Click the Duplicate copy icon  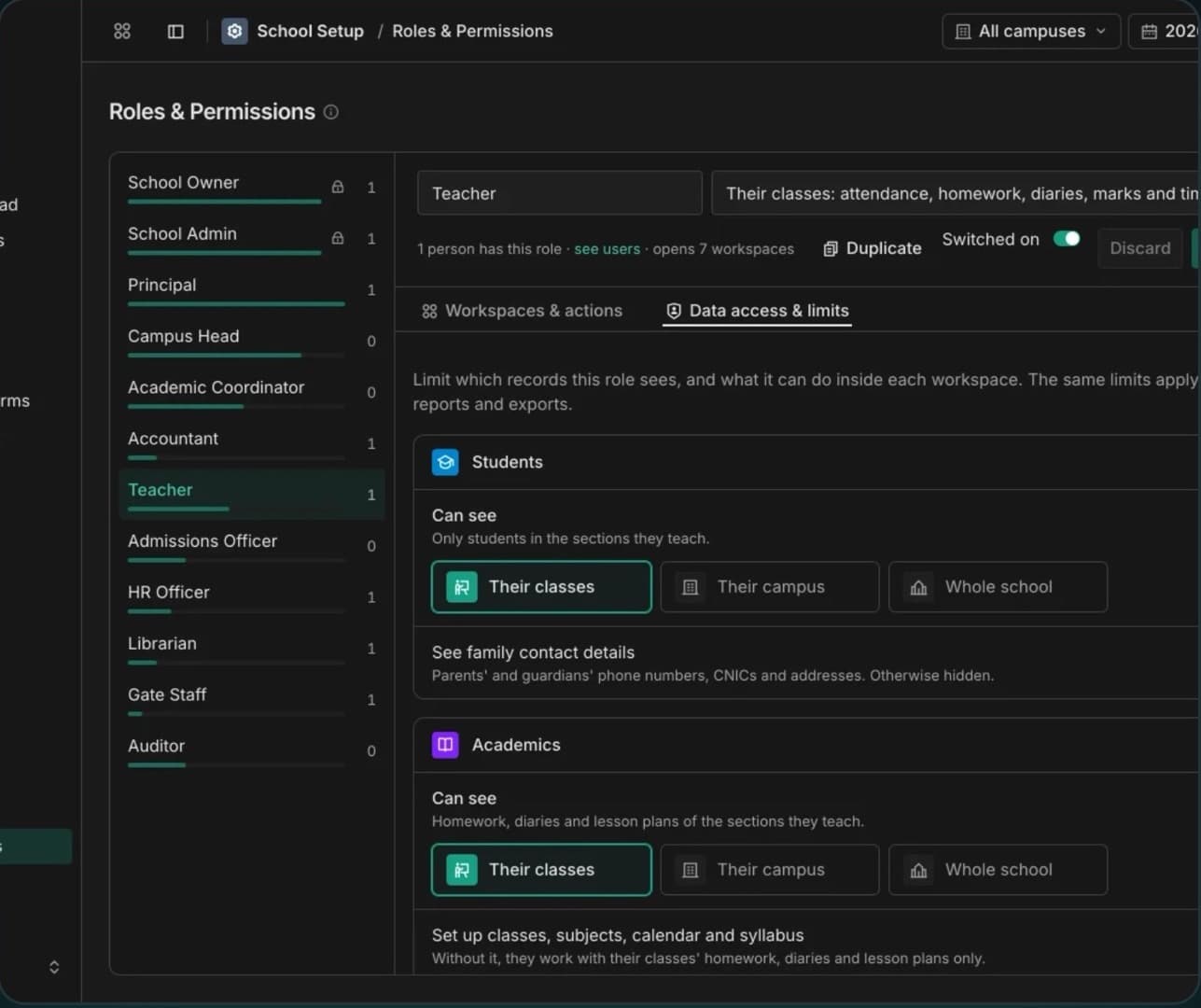[831, 248]
